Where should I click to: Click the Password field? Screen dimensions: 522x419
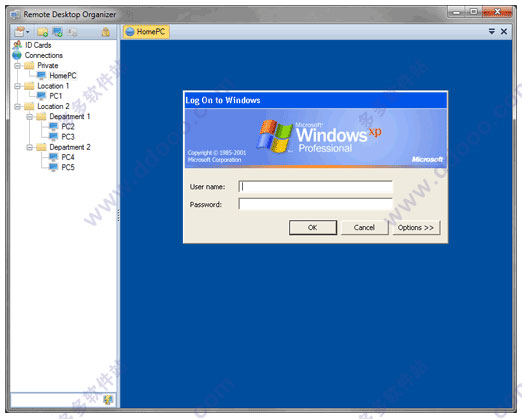click(315, 204)
